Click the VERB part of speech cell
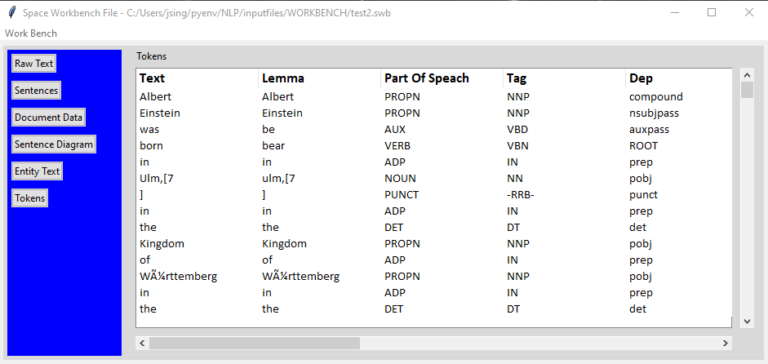Image resolution: width=768 pixels, height=364 pixels. click(397, 146)
